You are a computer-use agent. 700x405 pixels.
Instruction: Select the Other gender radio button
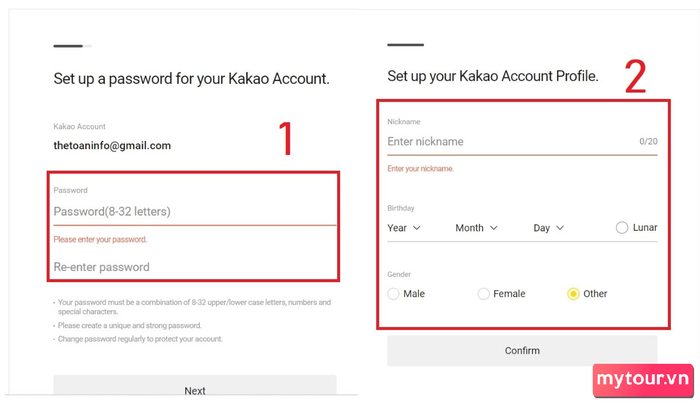(x=573, y=294)
